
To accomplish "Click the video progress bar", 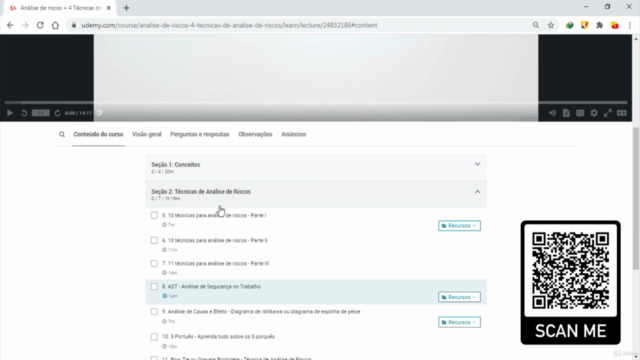I will point(316,102).
